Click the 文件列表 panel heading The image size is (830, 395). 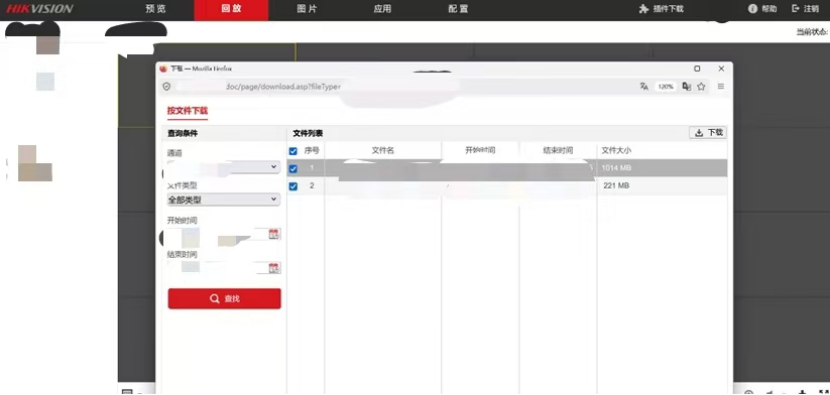click(308, 133)
